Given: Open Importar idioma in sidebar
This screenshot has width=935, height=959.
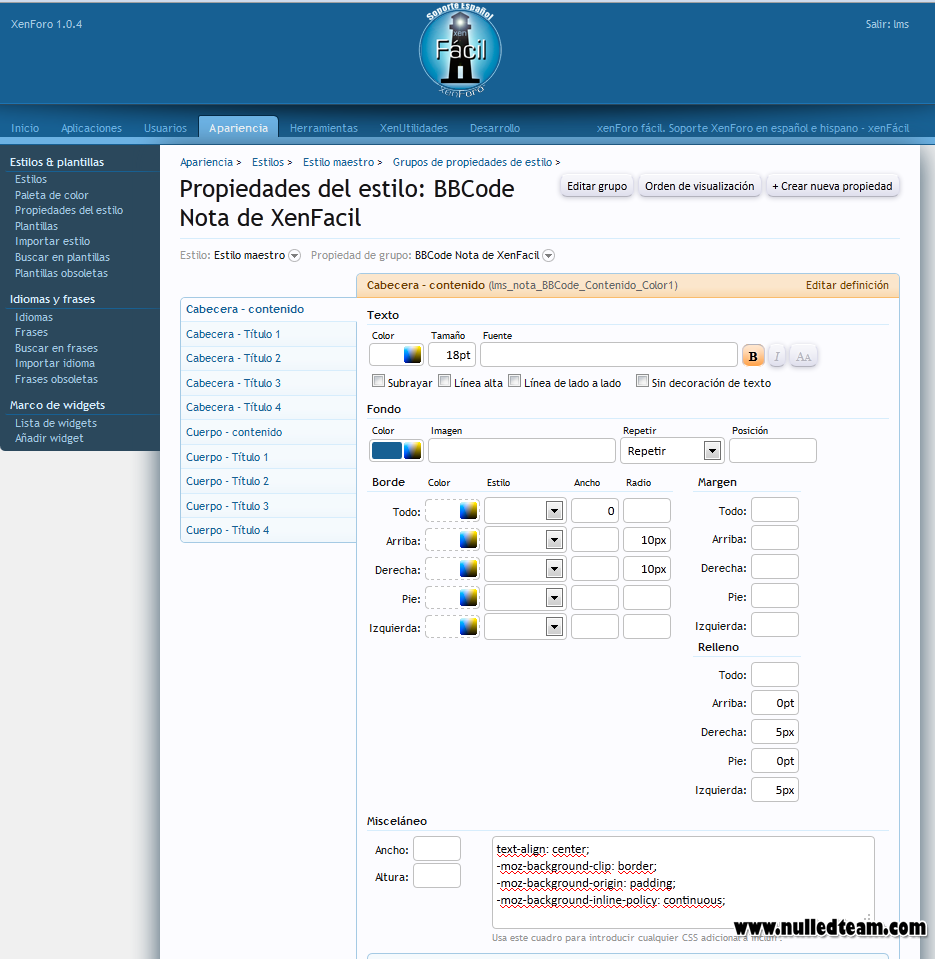Looking at the screenshot, I should coord(55,363).
